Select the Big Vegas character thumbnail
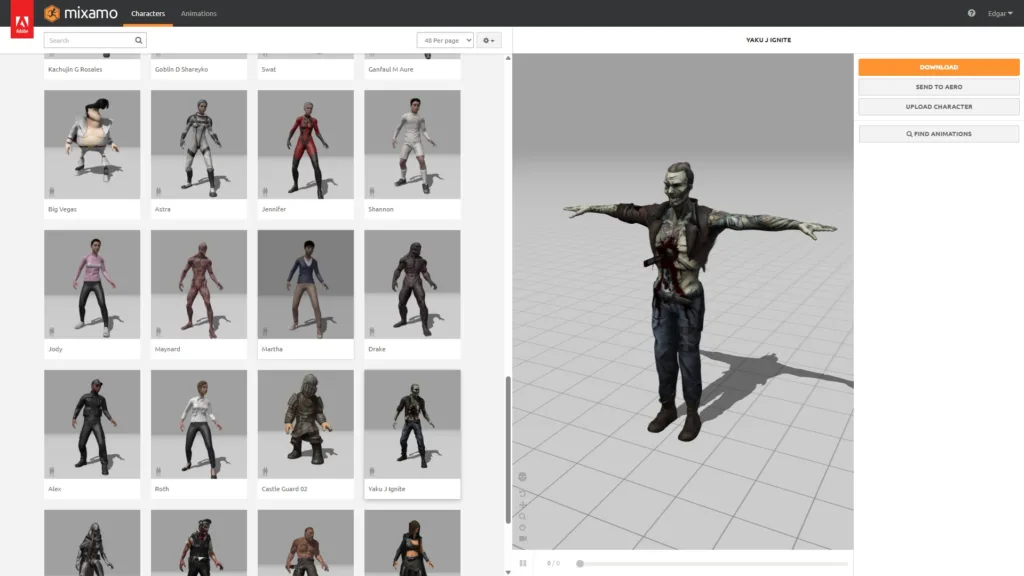This screenshot has height=576, width=1024. pyautogui.click(x=92, y=144)
